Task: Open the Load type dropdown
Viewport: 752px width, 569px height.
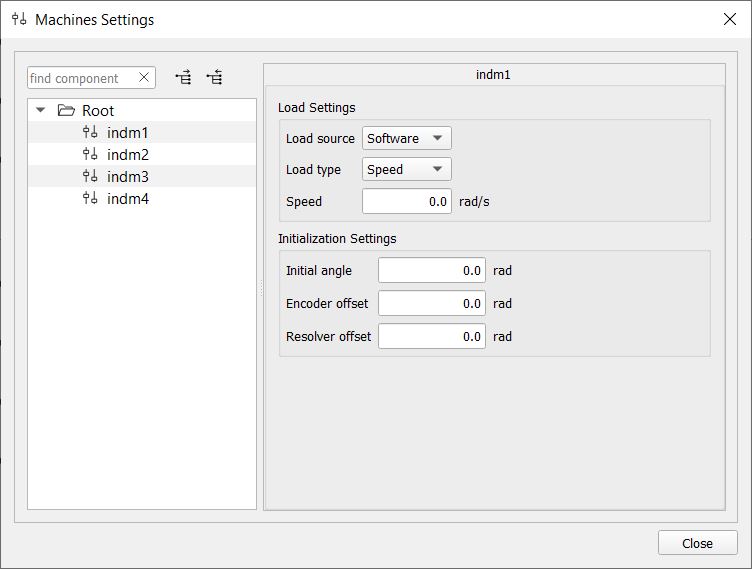Action: [x=406, y=169]
